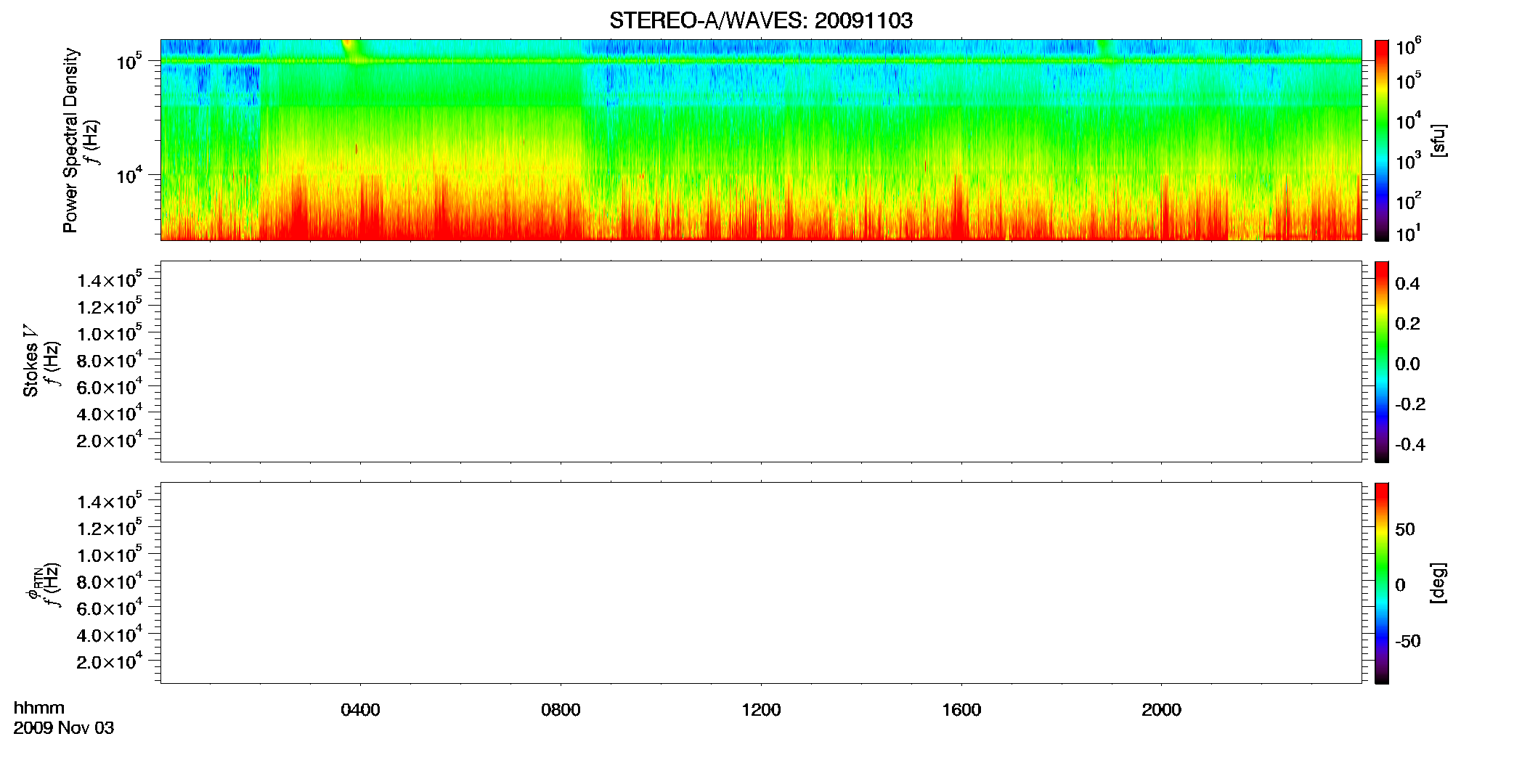Click the empty phi RTN panel area

761,583
